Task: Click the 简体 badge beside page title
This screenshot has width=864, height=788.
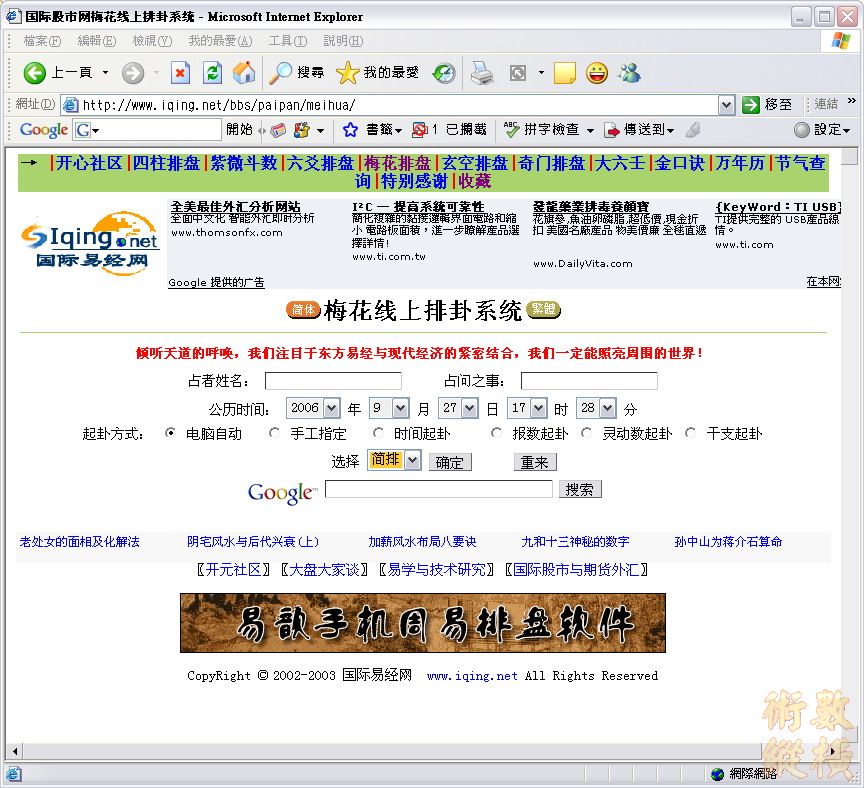Action: coord(303,310)
